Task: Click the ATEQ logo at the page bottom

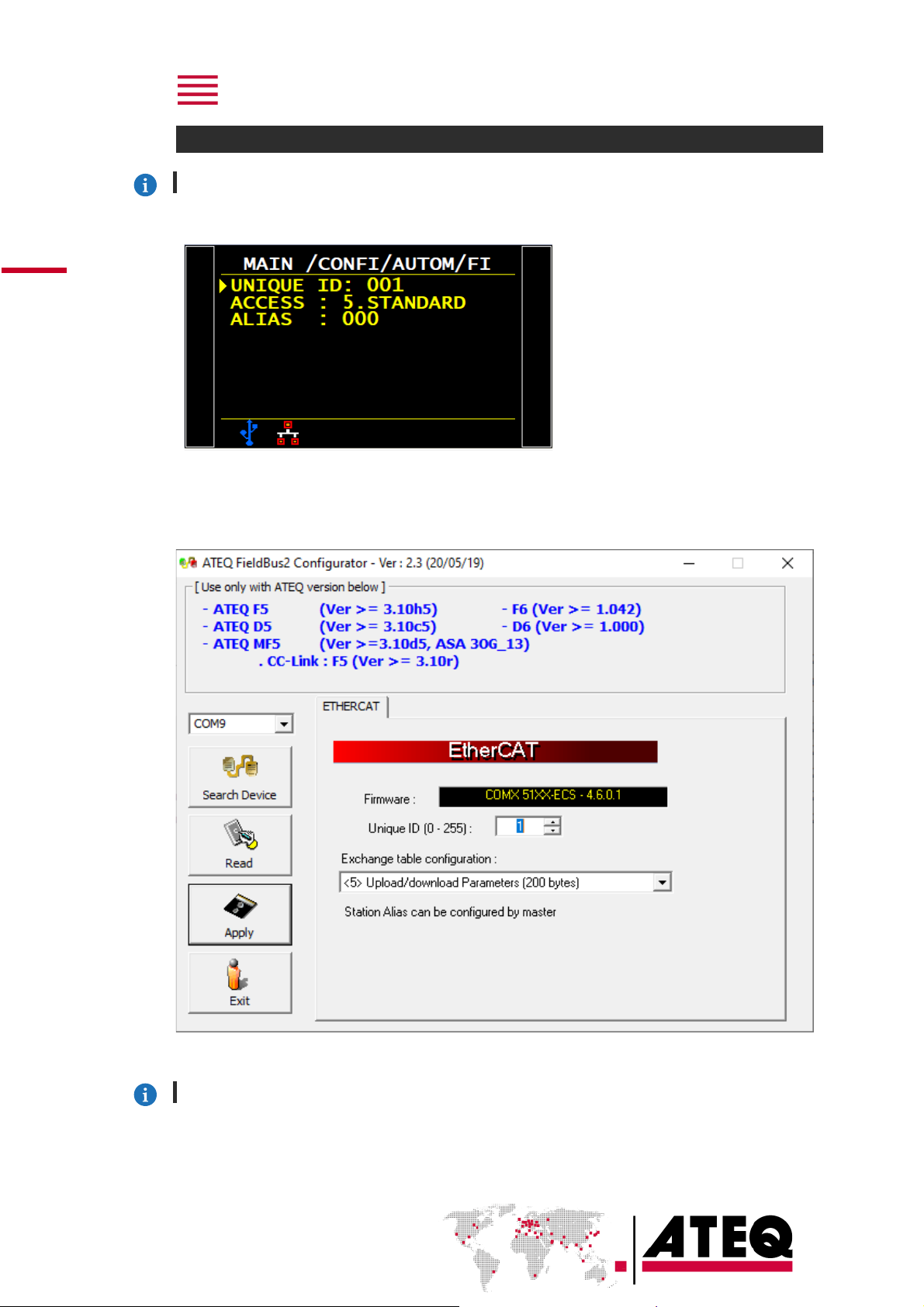Action: (x=718, y=1243)
